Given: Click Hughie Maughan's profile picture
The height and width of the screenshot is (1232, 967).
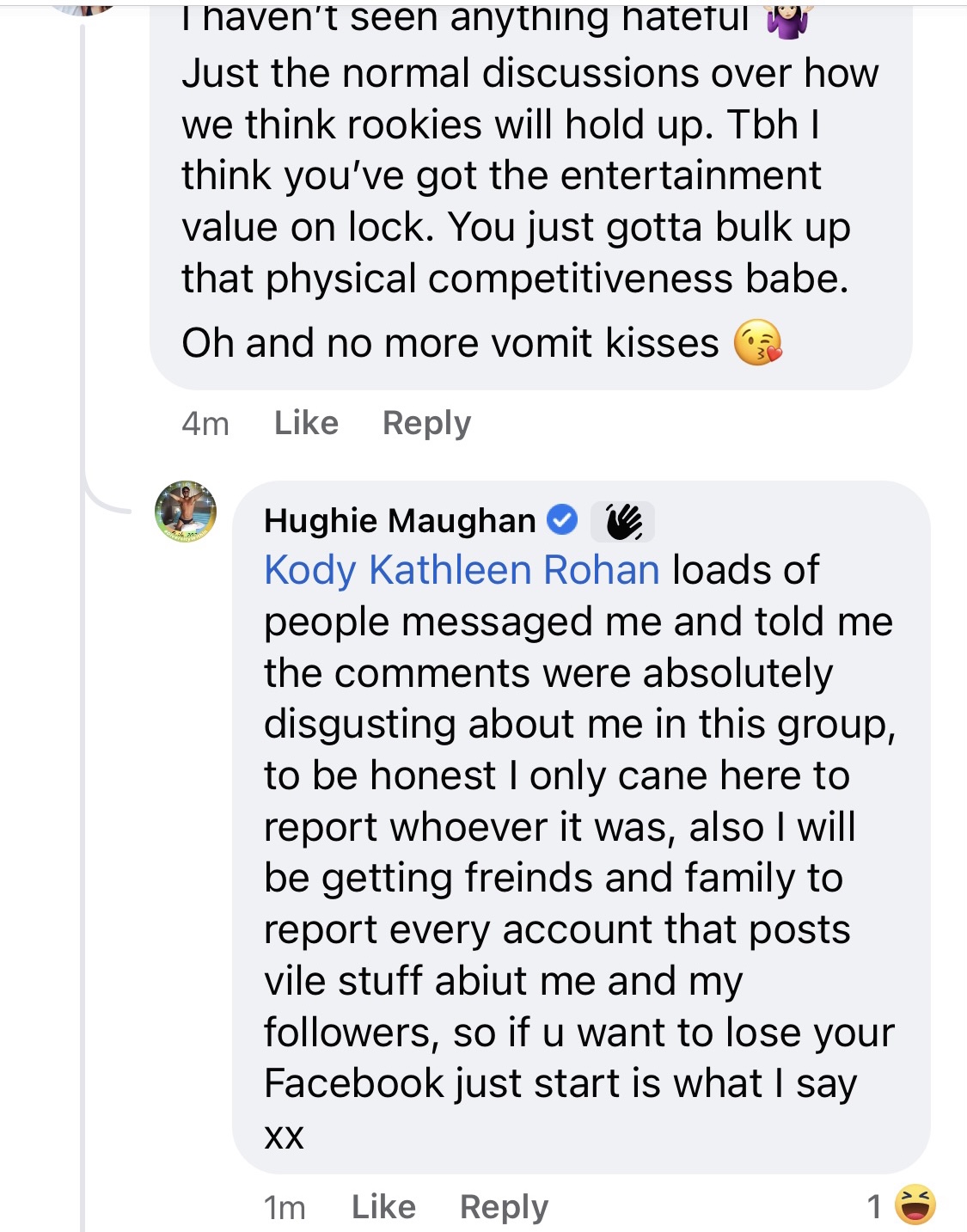Looking at the screenshot, I should pos(186,512).
